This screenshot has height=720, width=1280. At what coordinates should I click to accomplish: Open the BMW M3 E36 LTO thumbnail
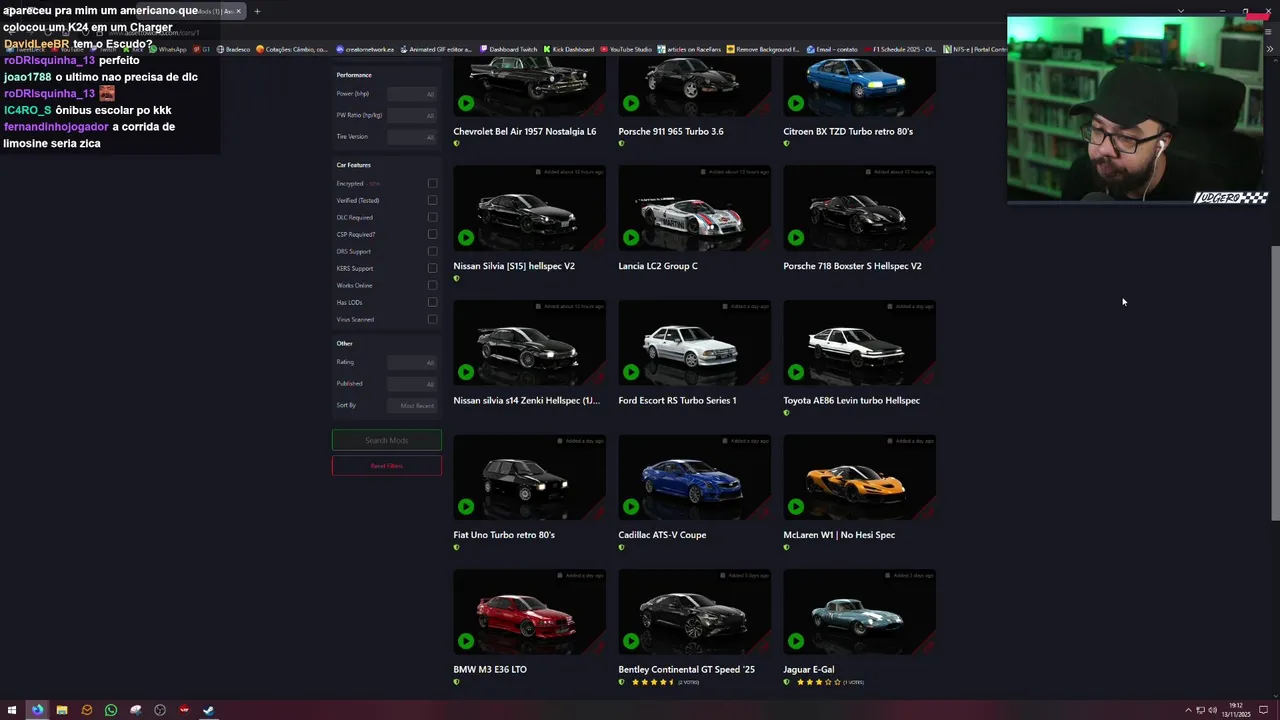[529, 612]
